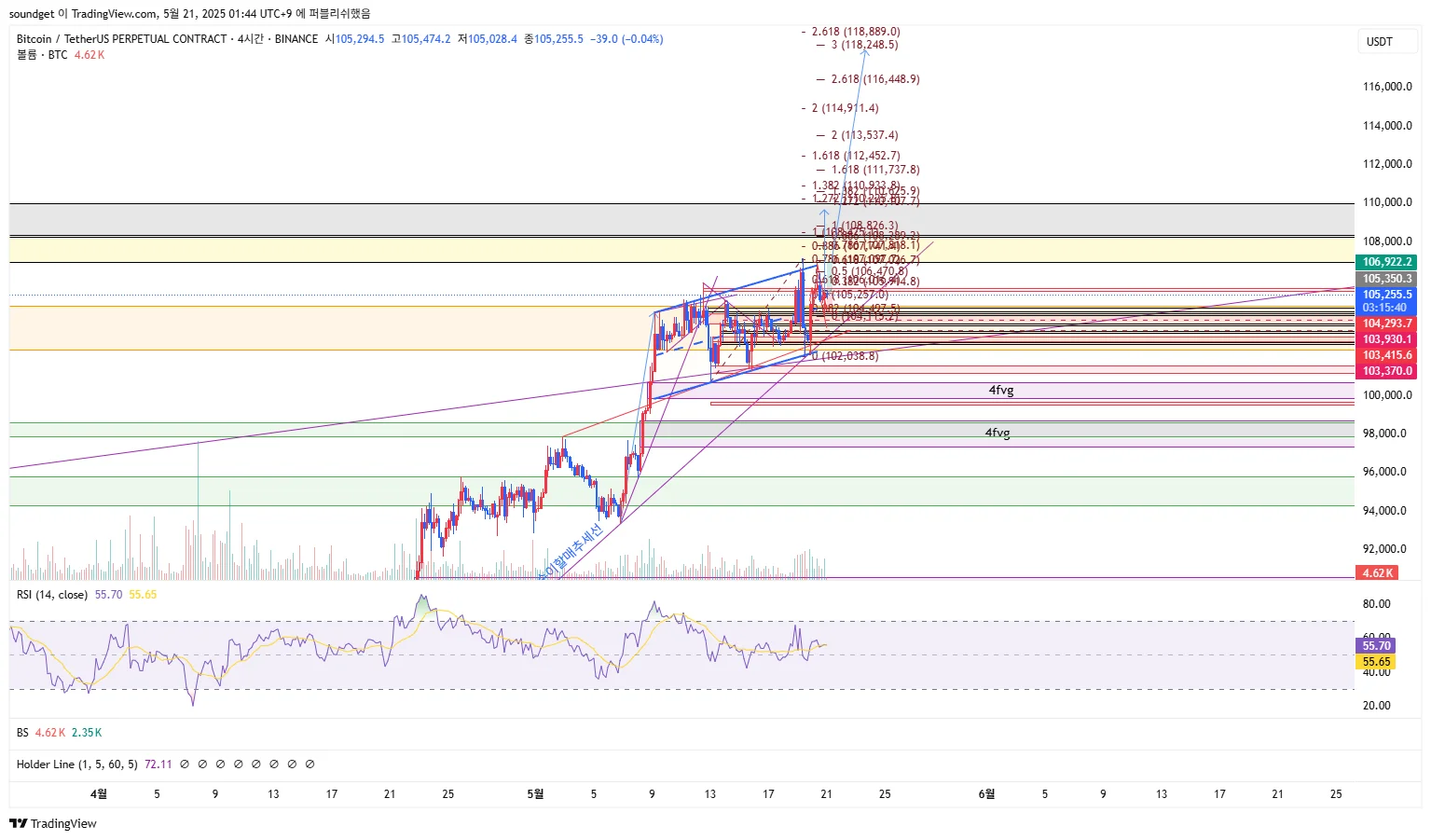
Task: Click the BS indicator label
Action: click(22, 733)
